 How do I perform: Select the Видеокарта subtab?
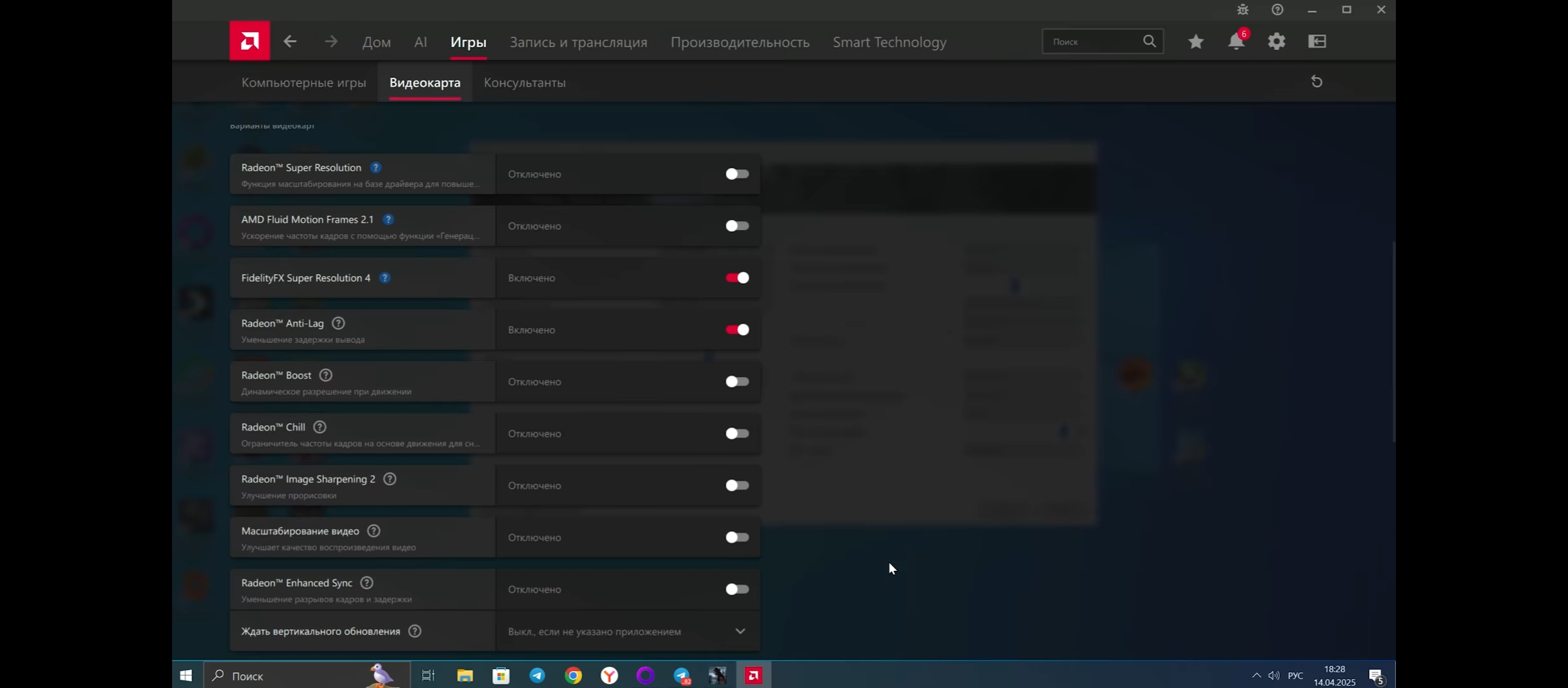point(425,82)
